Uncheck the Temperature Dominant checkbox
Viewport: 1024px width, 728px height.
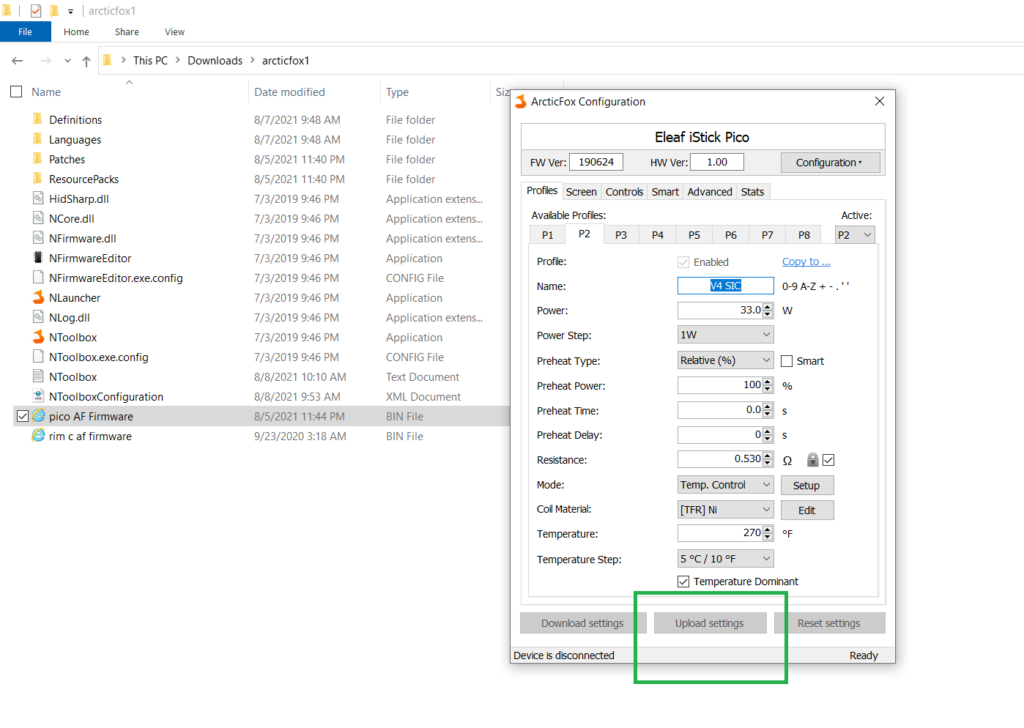click(683, 581)
